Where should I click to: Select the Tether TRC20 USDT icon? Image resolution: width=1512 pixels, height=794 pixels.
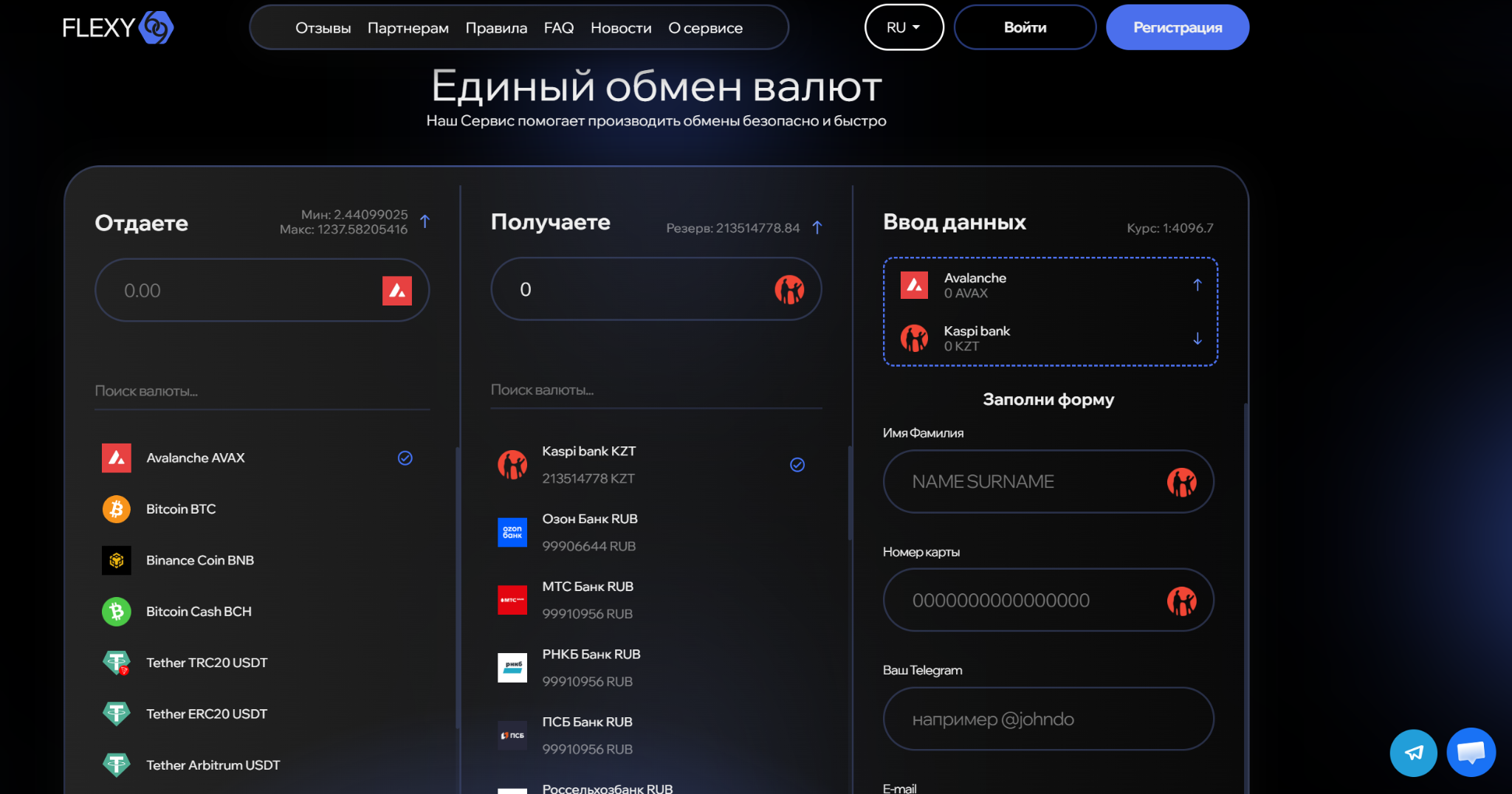click(117, 663)
